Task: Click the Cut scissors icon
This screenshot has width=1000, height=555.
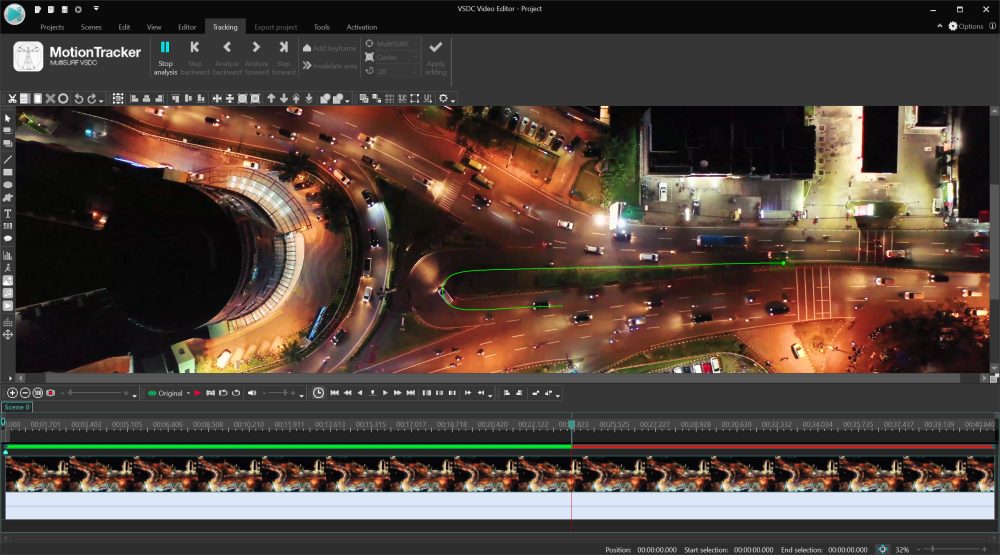Action: [12, 98]
